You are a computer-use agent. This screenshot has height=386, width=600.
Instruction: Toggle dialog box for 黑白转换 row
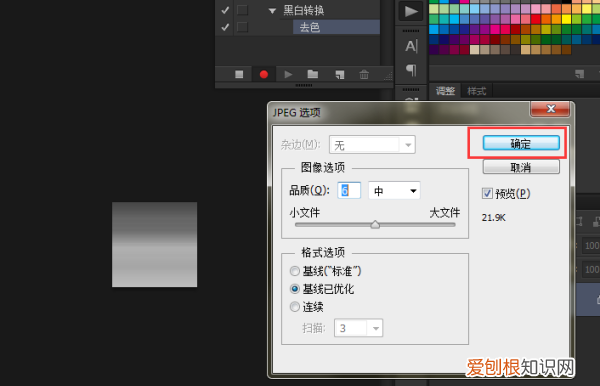(x=242, y=10)
